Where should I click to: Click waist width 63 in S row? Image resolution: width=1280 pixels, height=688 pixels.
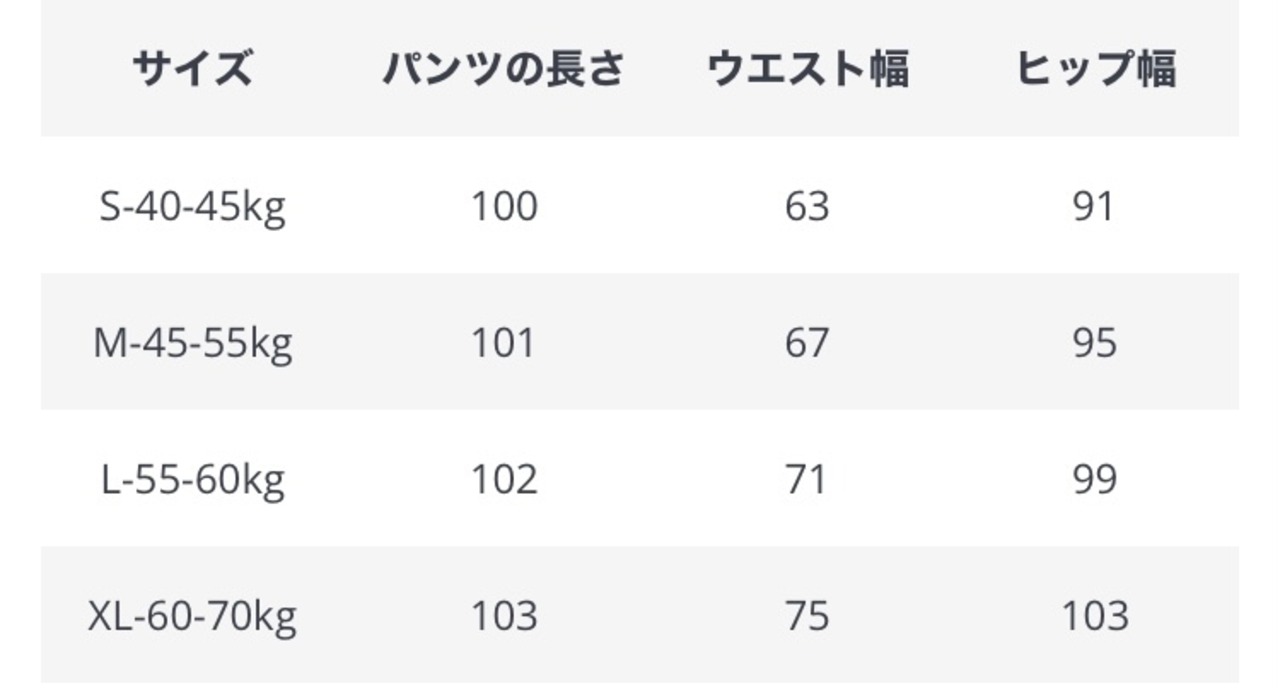(x=807, y=207)
